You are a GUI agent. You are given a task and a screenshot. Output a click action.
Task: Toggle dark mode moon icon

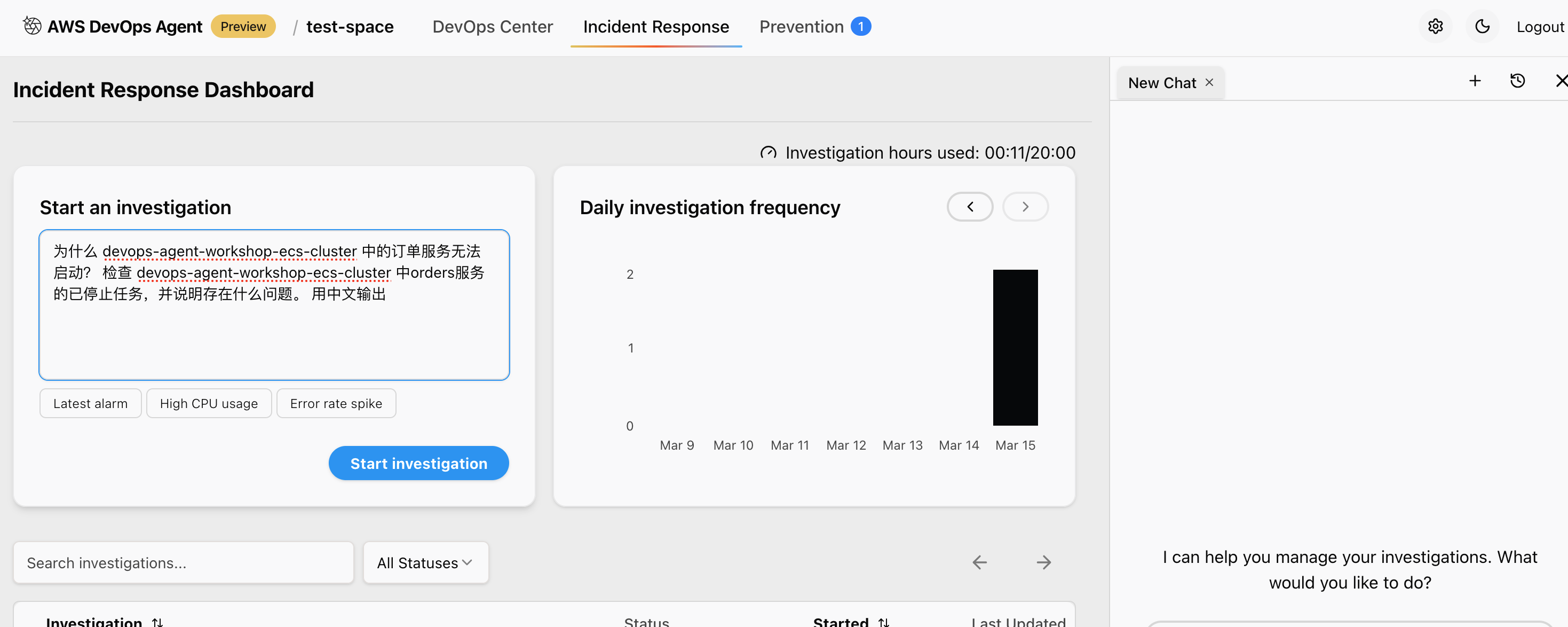coord(1482,27)
